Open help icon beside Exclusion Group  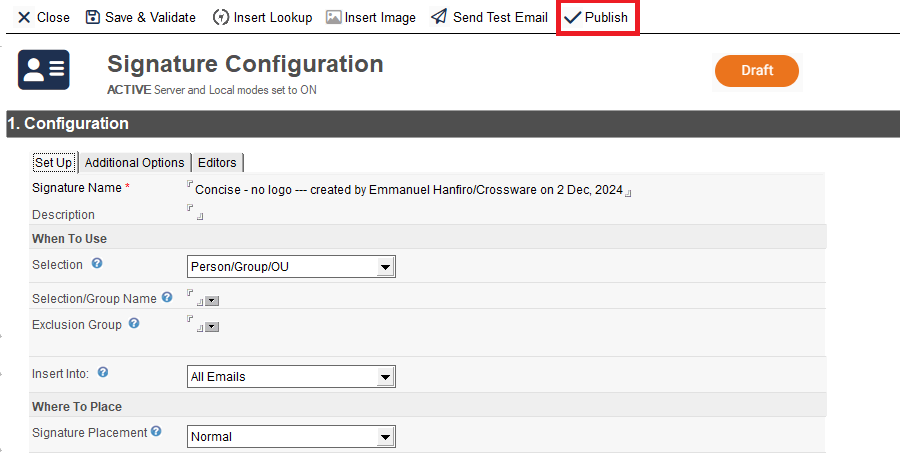pyautogui.click(x=134, y=324)
